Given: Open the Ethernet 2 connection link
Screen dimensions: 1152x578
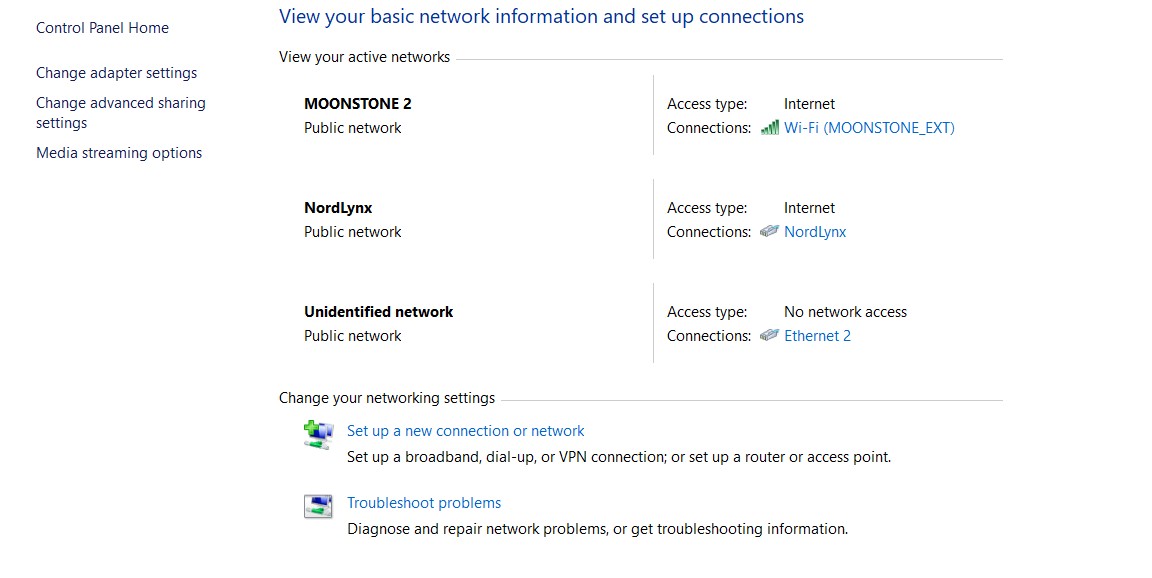Looking at the screenshot, I should coord(817,336).
